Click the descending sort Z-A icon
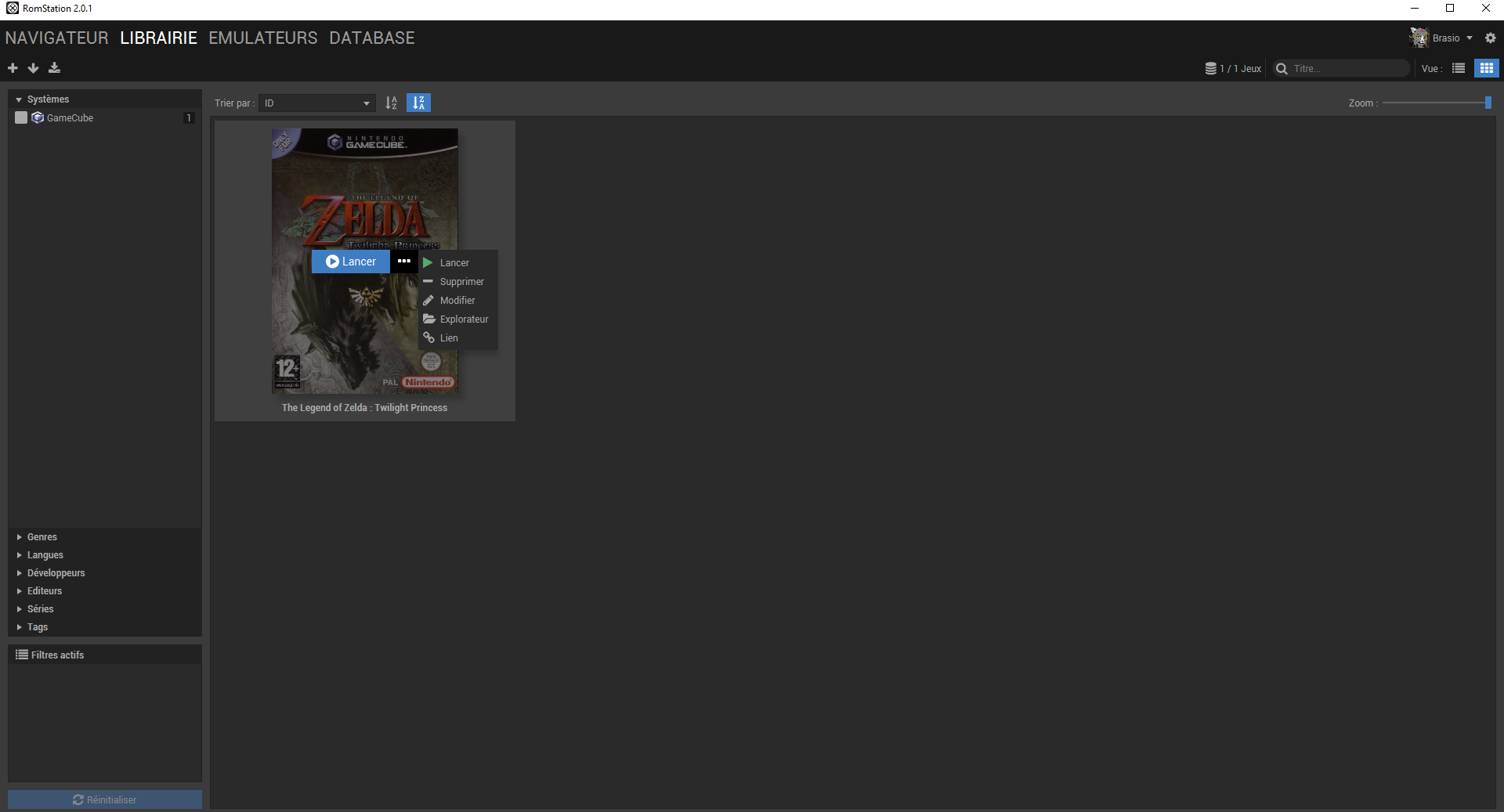1504x812 pixels. pyautogui.click(x=419, y=103)
